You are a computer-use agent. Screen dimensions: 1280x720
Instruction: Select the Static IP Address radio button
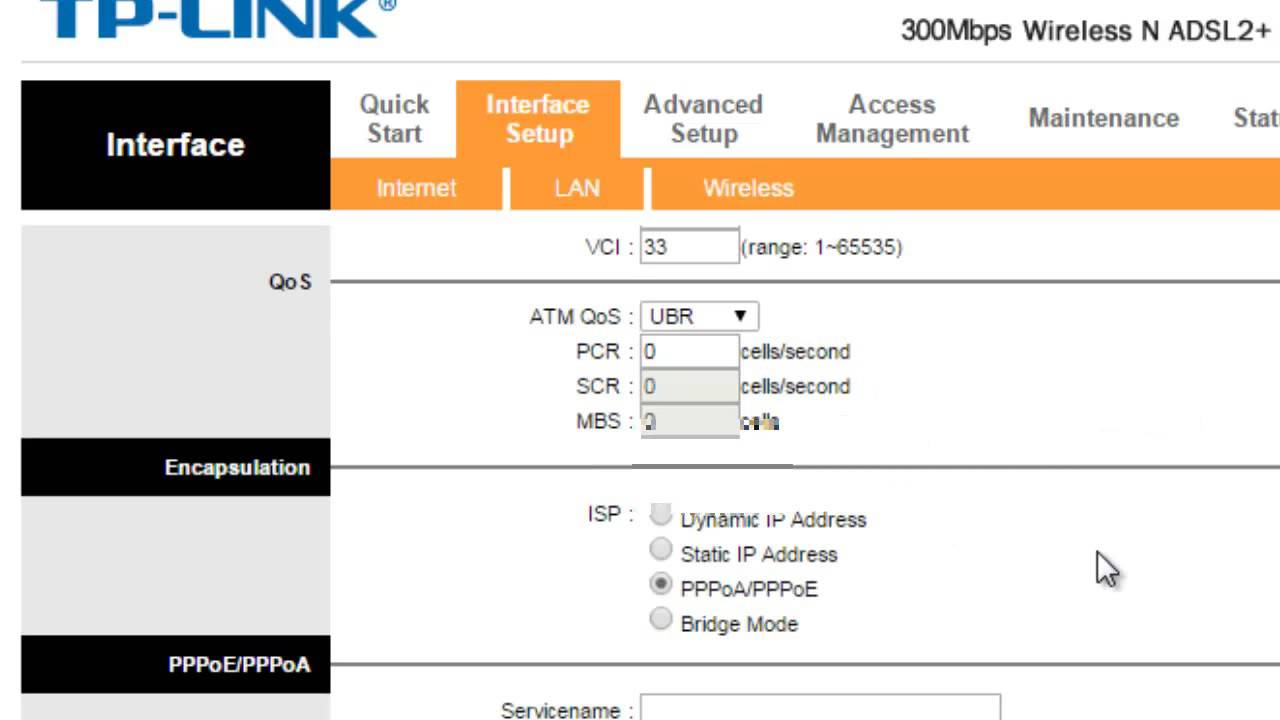coord(660,549)
